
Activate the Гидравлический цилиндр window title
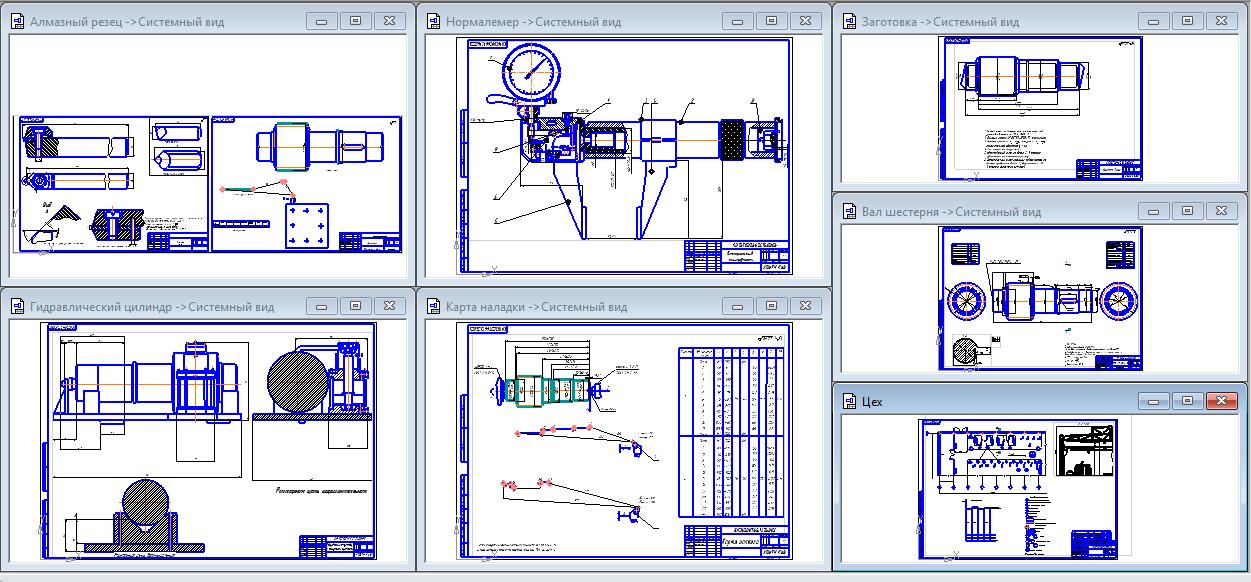point(152,307)
